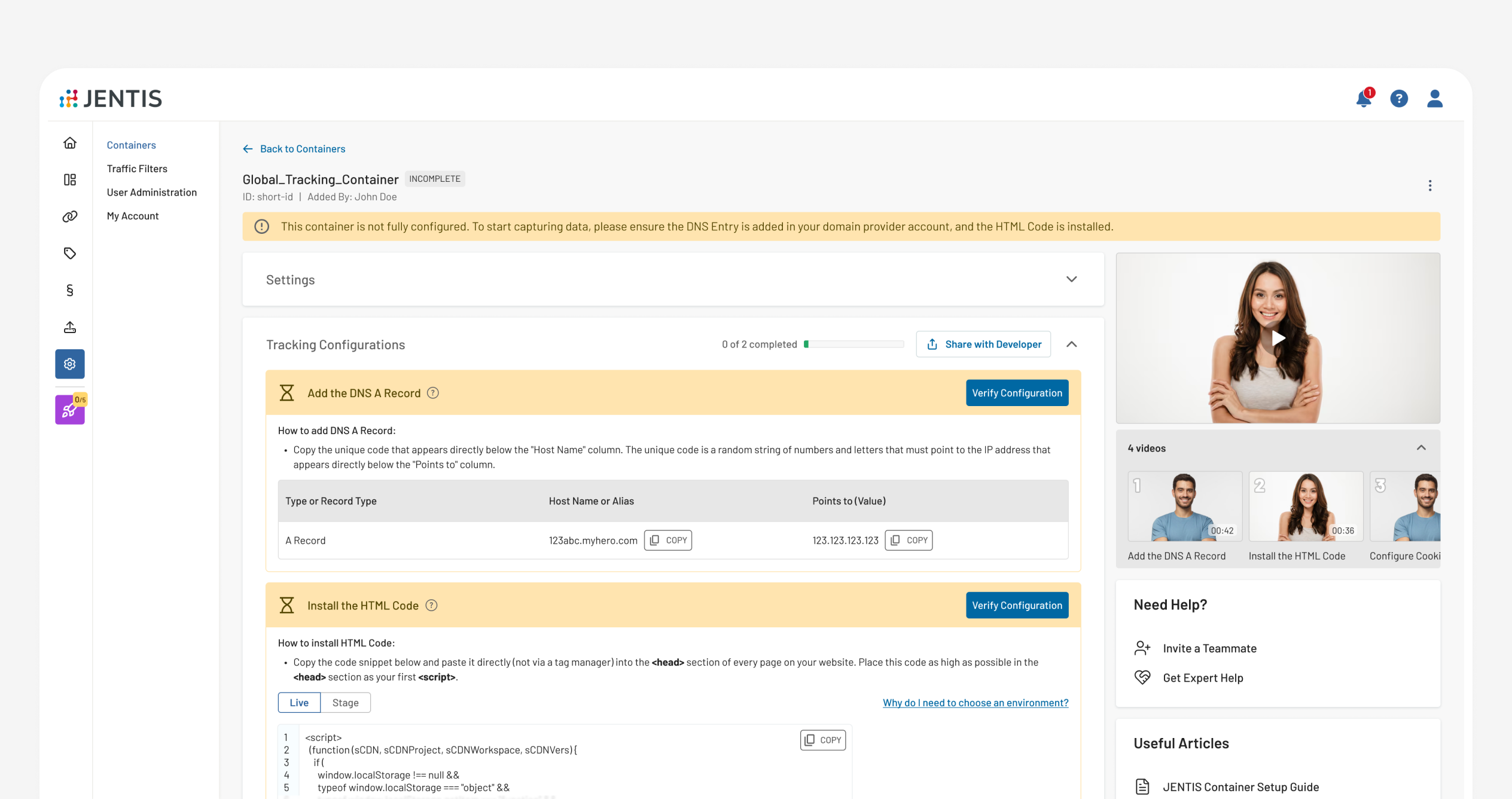Select the Live environment toggle

click(299, 703)
